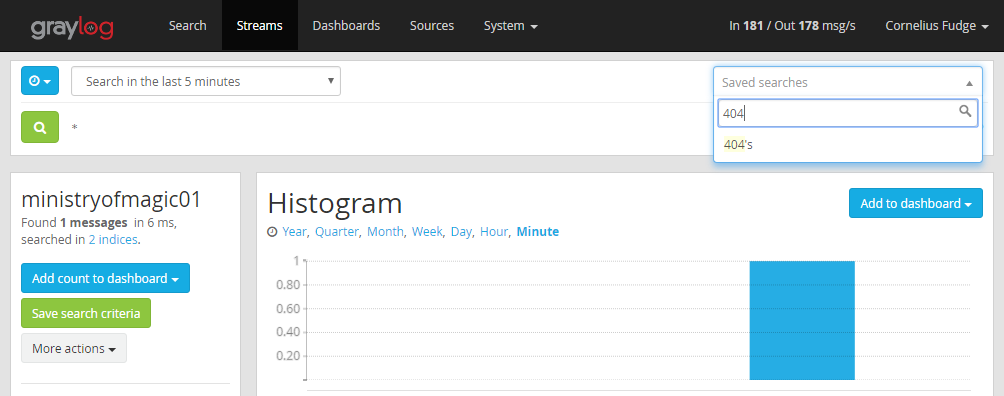
Task: Select the 404's saved search
Action: click(x=848, y=145)
